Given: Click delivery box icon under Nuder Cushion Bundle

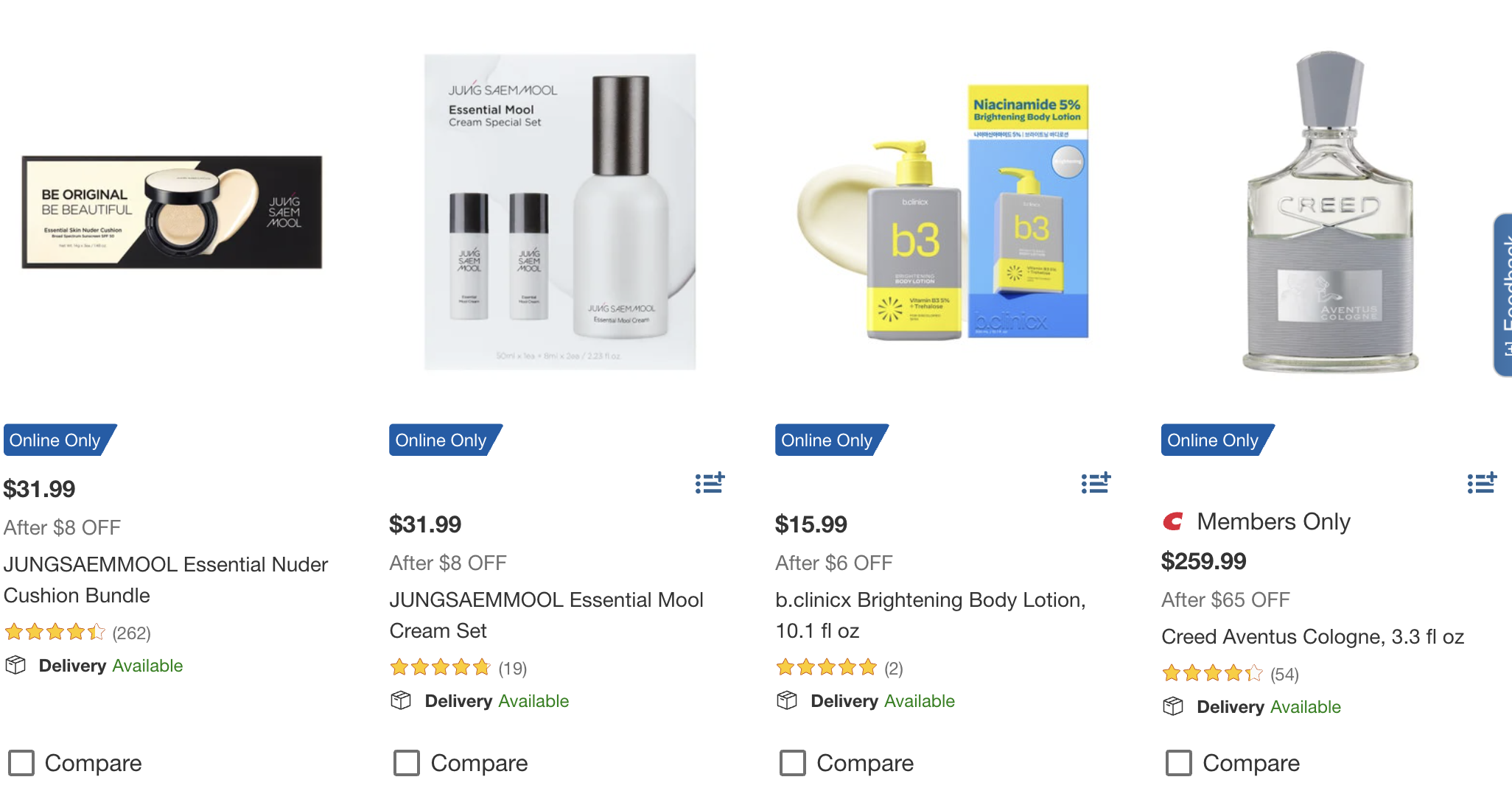Looking at the screenshot, I should pyautogui.click(x=15, y=665).
